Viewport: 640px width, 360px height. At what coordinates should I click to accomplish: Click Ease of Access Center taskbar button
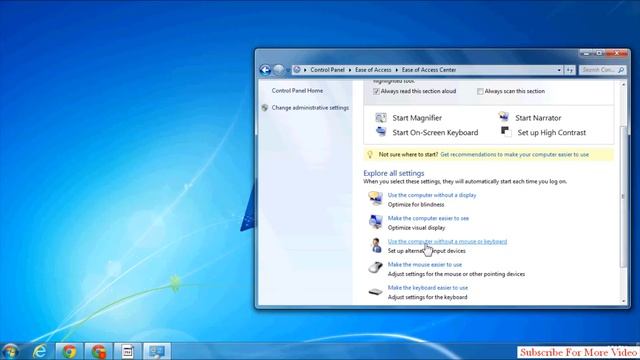pos(157,351)
